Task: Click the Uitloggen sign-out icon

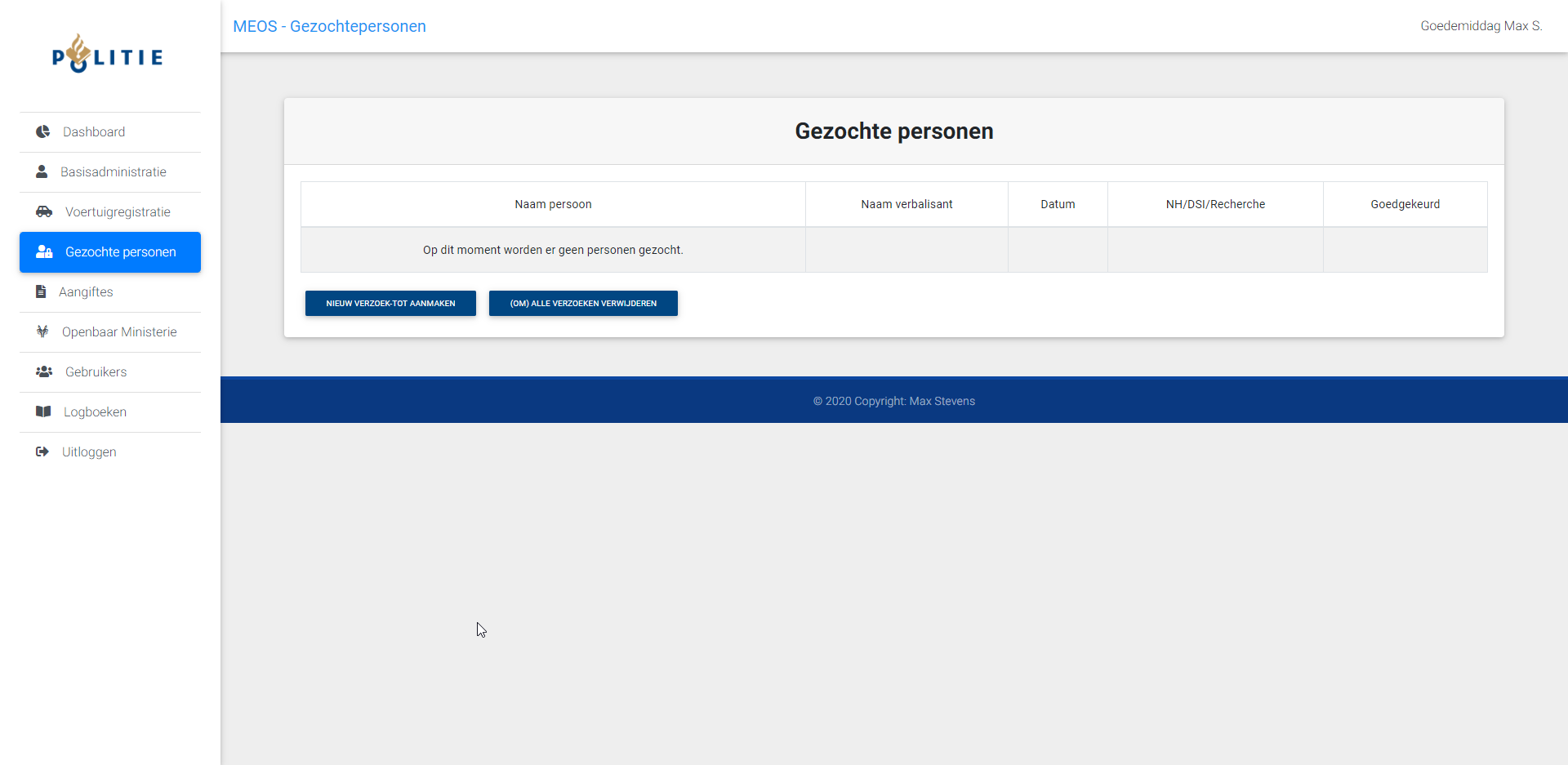Action: pos(42,451)
